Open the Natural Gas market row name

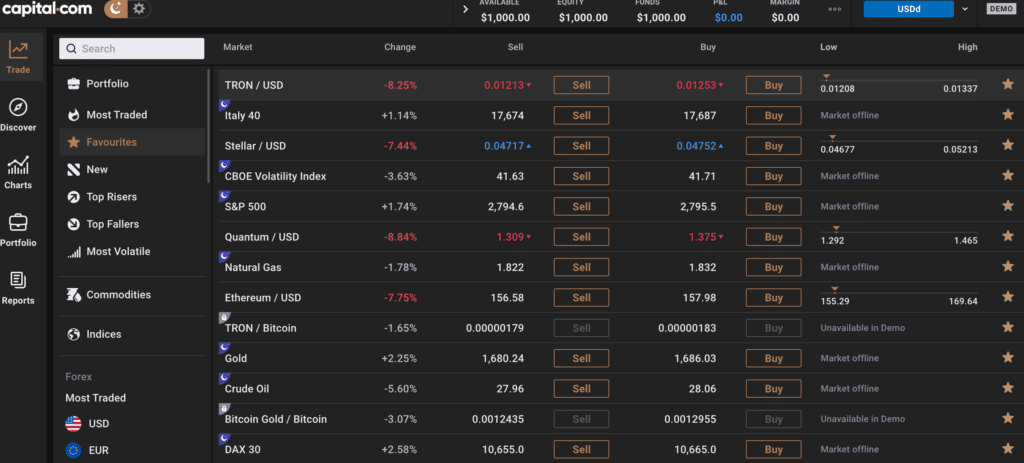tap(253, 267)
